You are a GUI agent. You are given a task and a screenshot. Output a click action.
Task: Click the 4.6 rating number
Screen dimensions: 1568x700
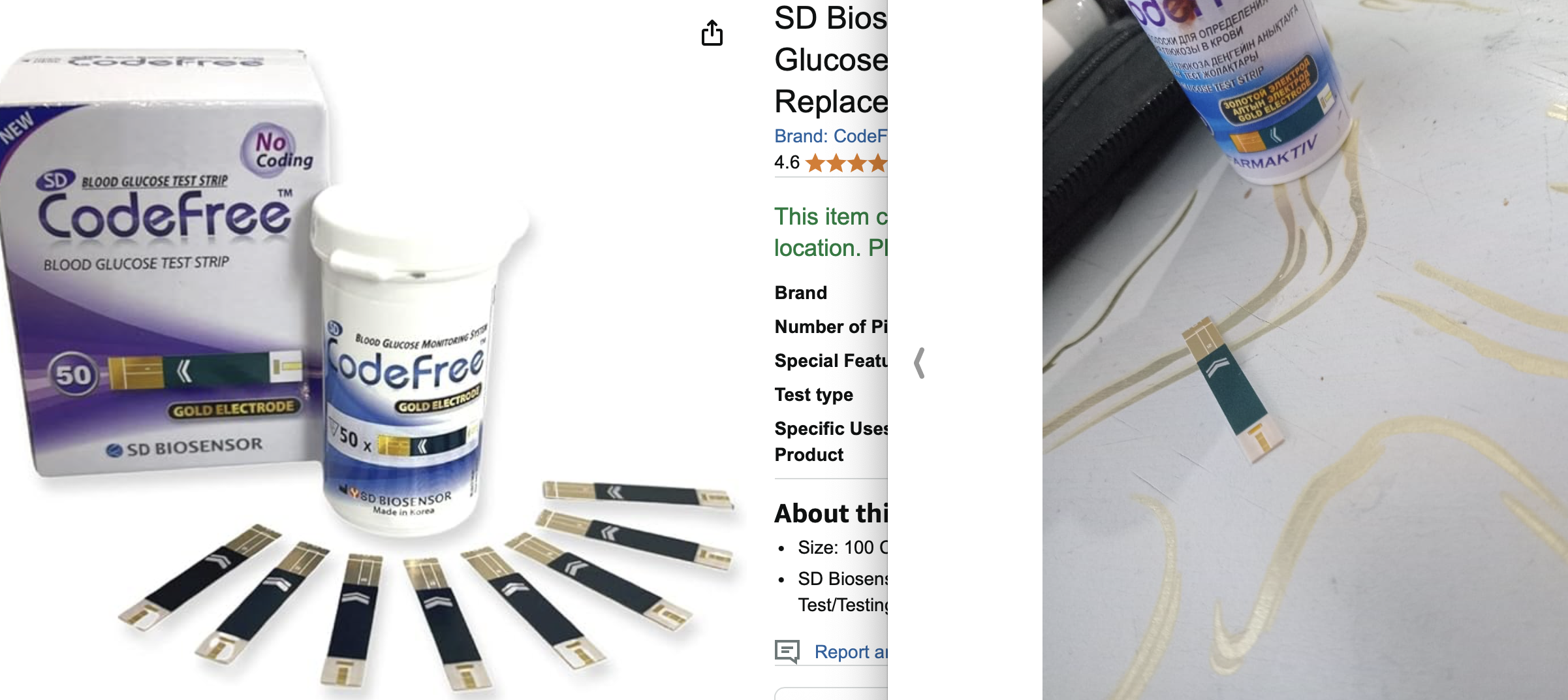(787, 163)
